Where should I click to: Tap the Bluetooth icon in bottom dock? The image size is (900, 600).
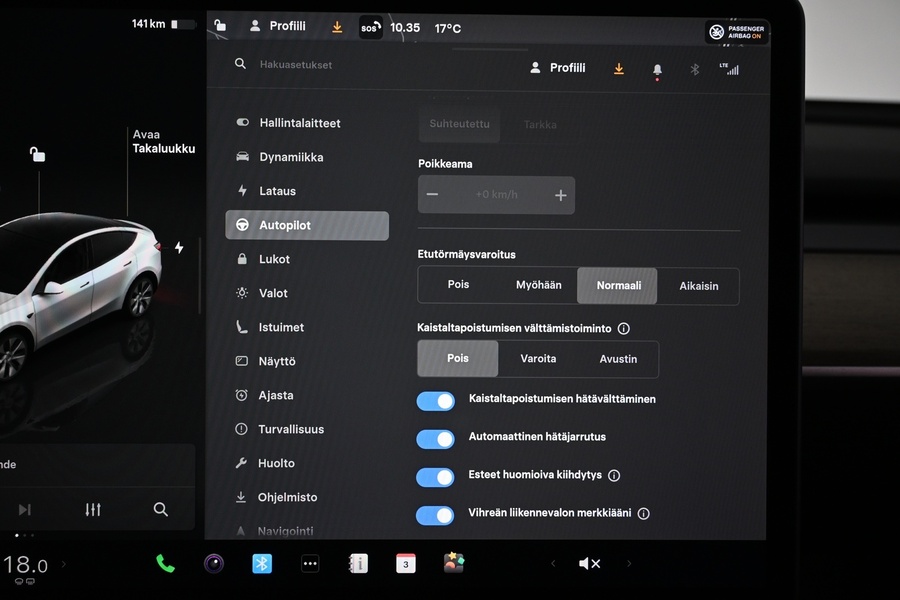(262, 564)
